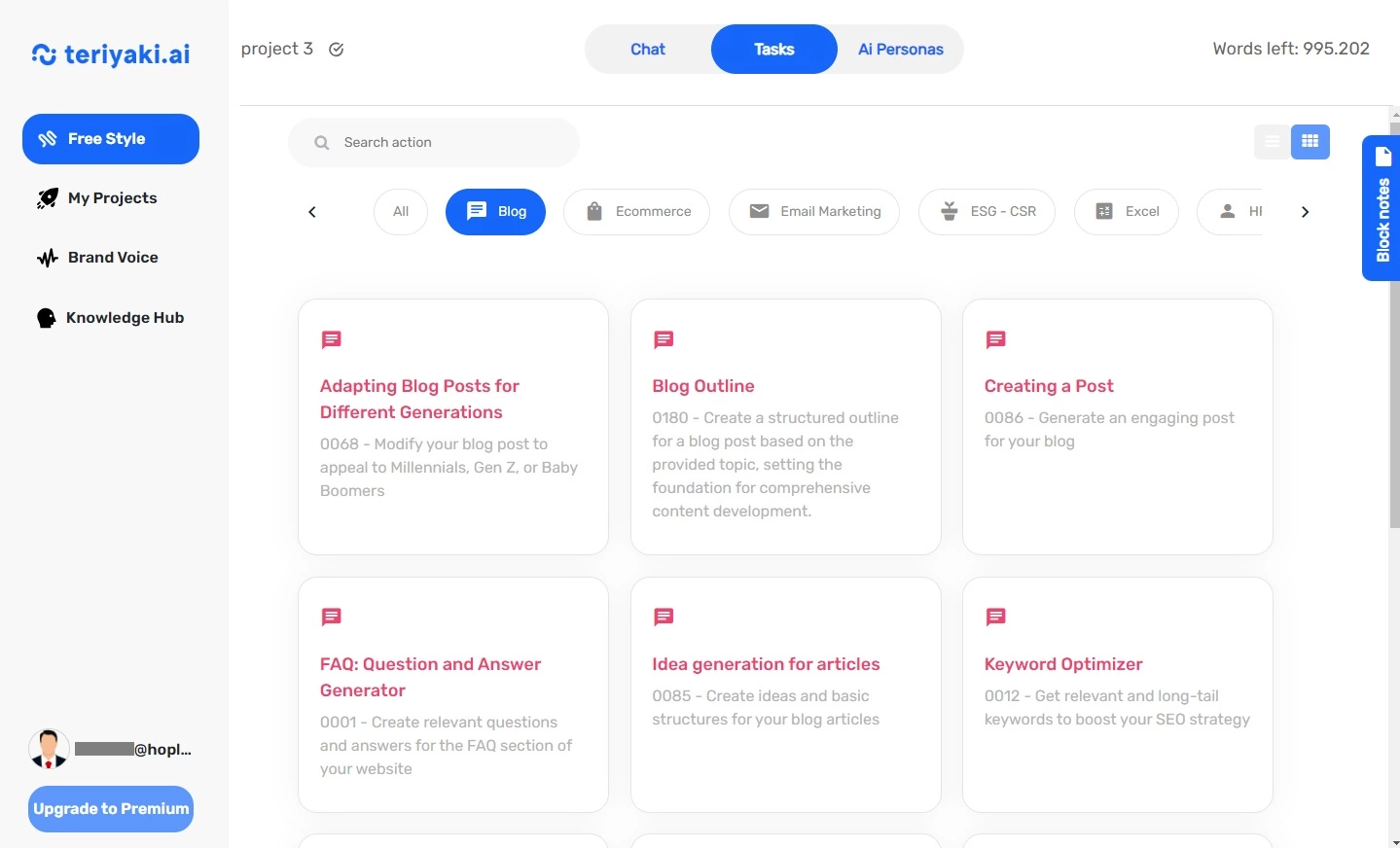Image resolution: width=1400 pixels, height=848 pixels.
Task: Click the message icon in Blog chip
Action: (x=477, y=211)
